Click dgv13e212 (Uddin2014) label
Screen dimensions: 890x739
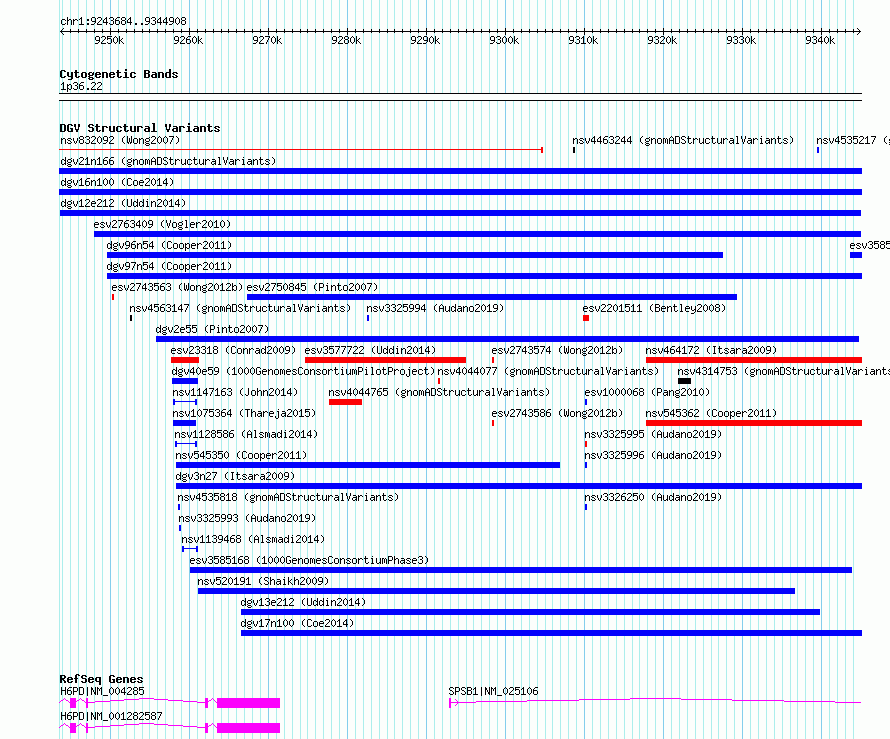coord(303,602)
